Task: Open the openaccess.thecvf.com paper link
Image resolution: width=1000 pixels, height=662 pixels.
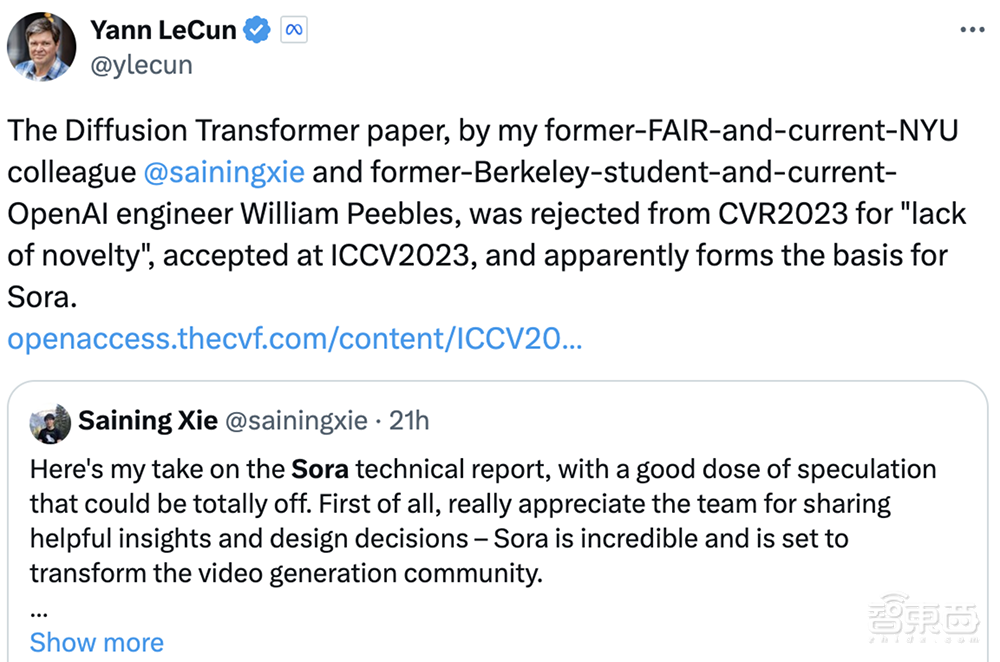Action: point(295,339)
